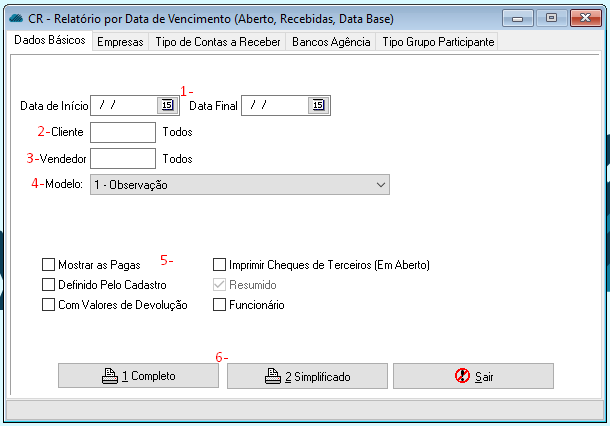Select the Bancos Agência tab

tap(331, 42)
